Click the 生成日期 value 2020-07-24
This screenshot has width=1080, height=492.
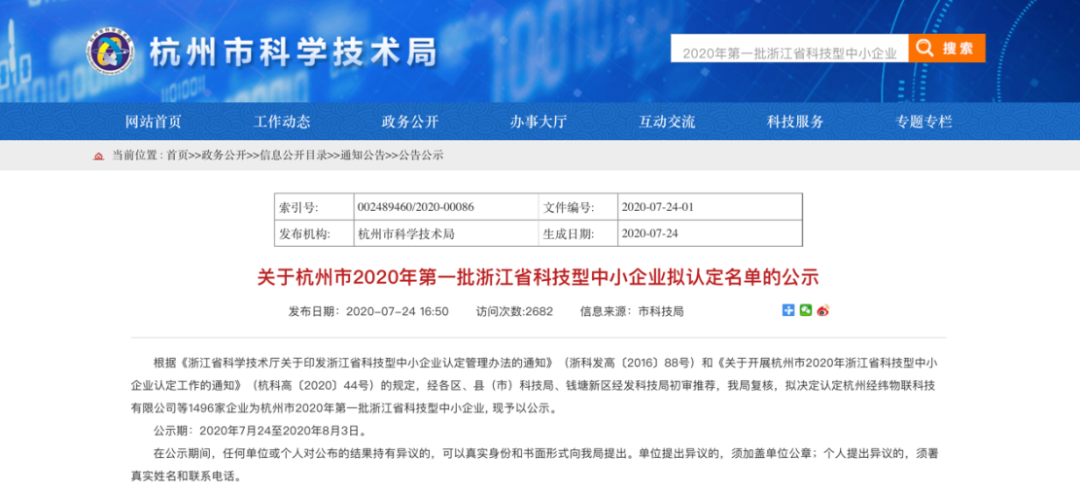pyautogui.click(x=650, y=234)
